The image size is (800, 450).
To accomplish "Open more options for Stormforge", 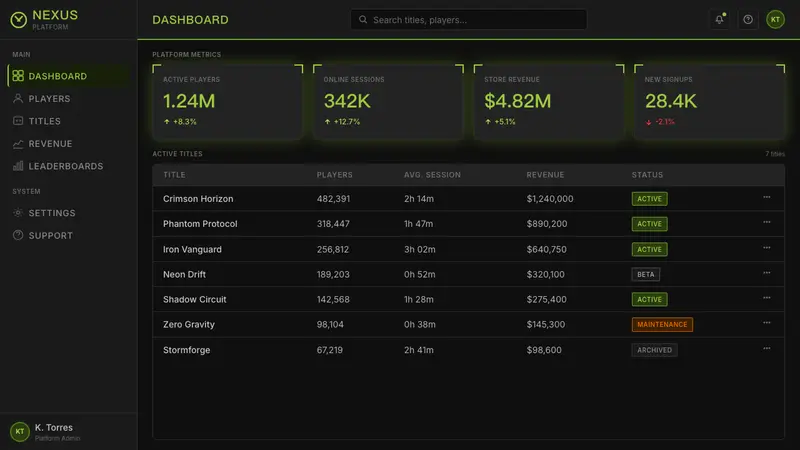I will (766, 348).
